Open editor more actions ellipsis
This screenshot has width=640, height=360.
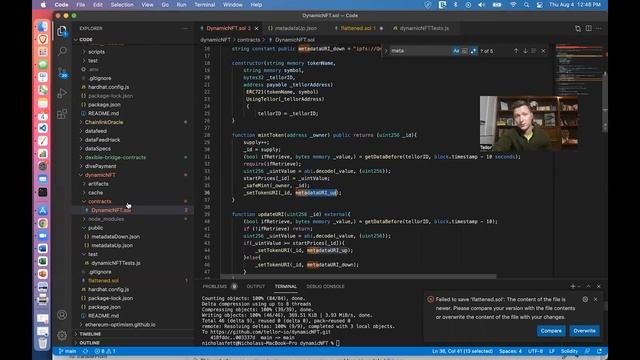(599, 29)
